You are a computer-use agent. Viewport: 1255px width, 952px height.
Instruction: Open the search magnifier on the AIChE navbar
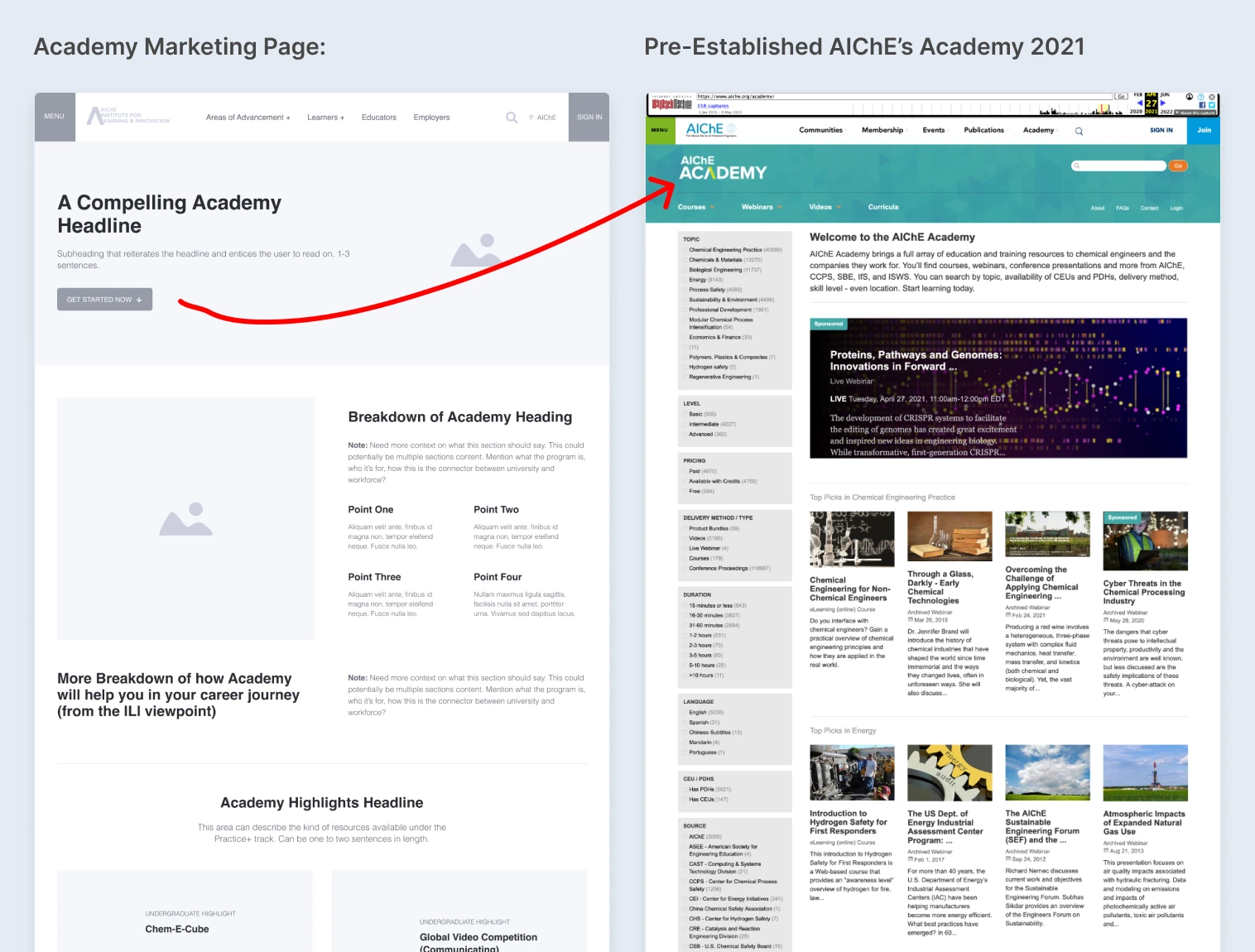tap(1078, 130)
